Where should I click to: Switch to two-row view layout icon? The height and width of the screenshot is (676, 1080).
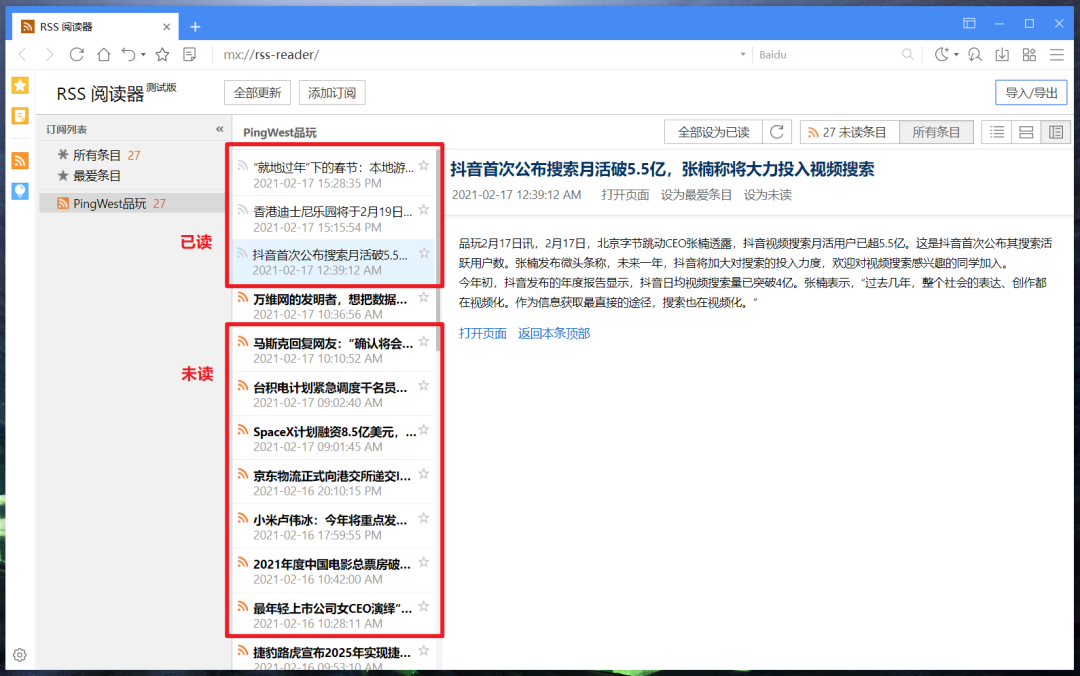1026,132
